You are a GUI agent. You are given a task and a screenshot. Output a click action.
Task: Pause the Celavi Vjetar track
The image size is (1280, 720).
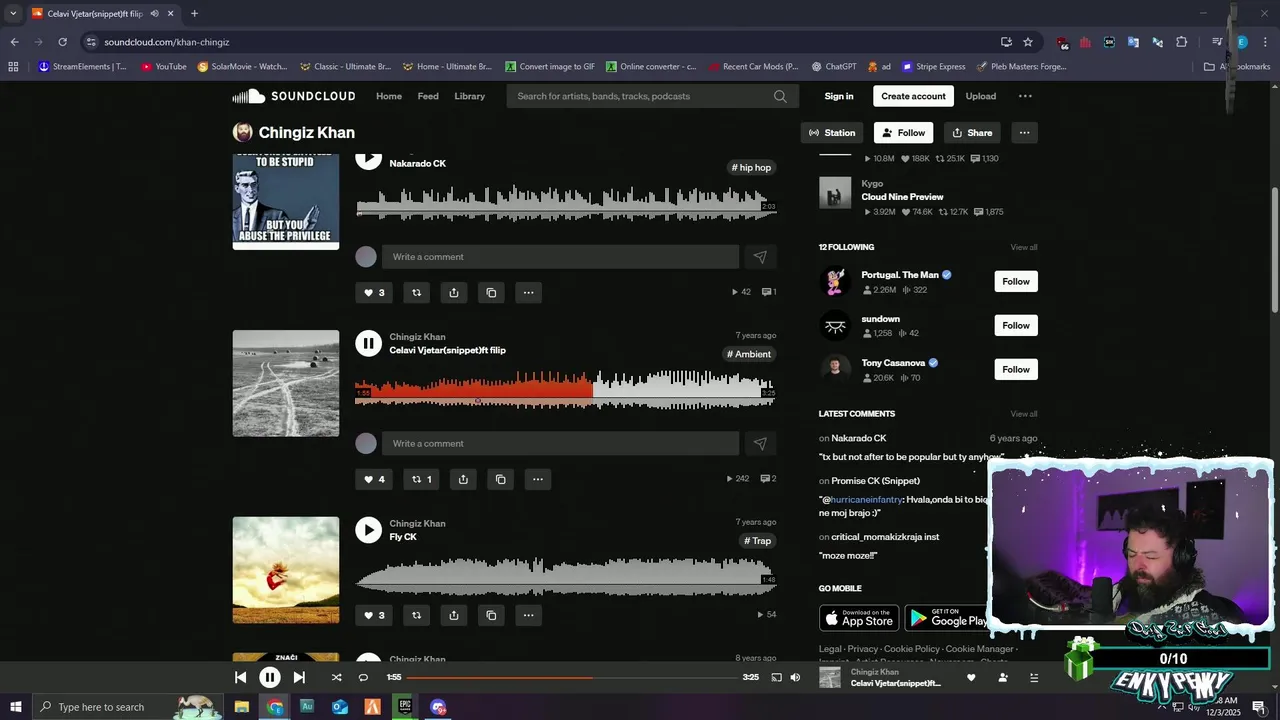click(369, 343)
